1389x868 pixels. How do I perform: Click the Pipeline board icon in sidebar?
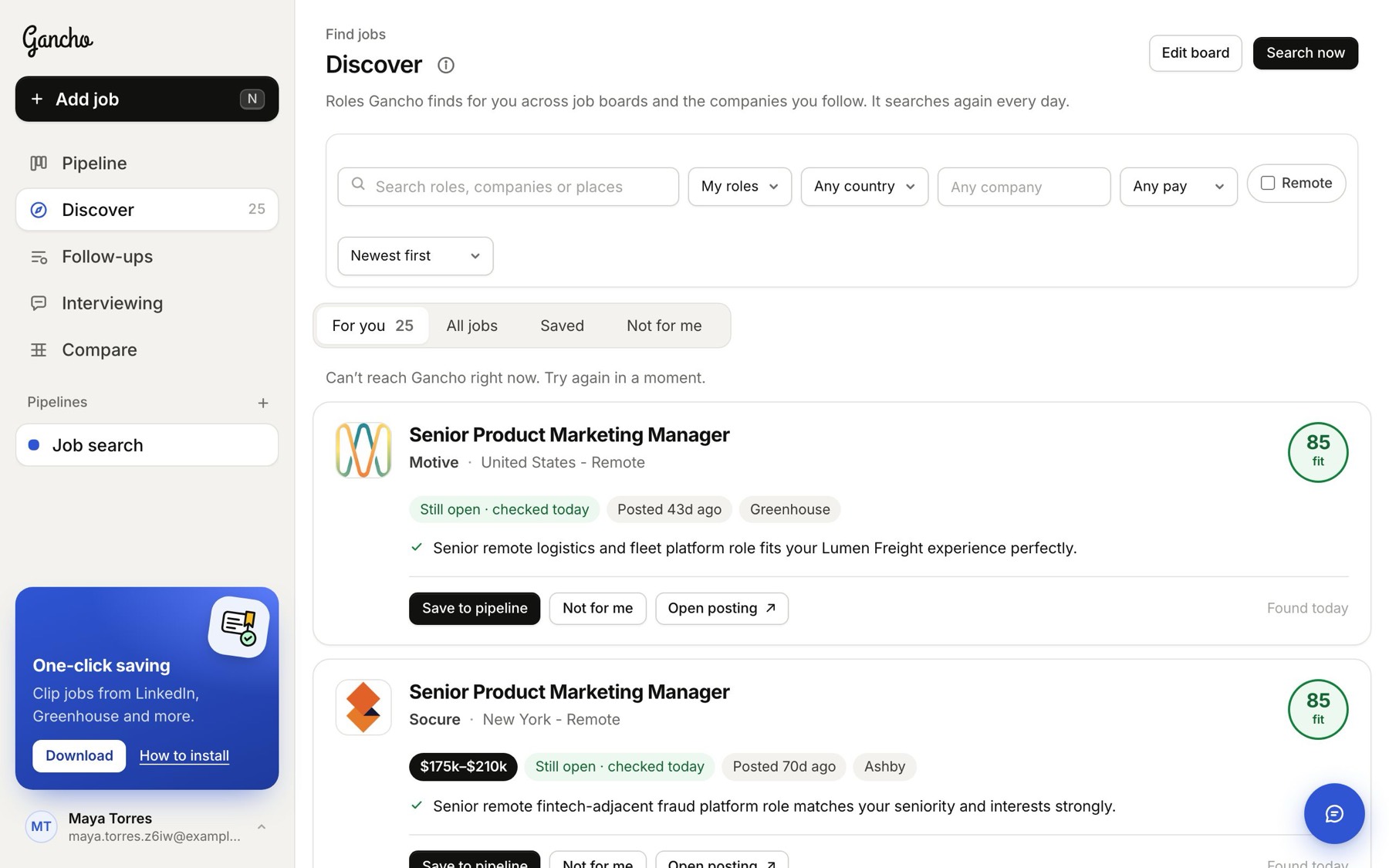(x=39, y=163)
